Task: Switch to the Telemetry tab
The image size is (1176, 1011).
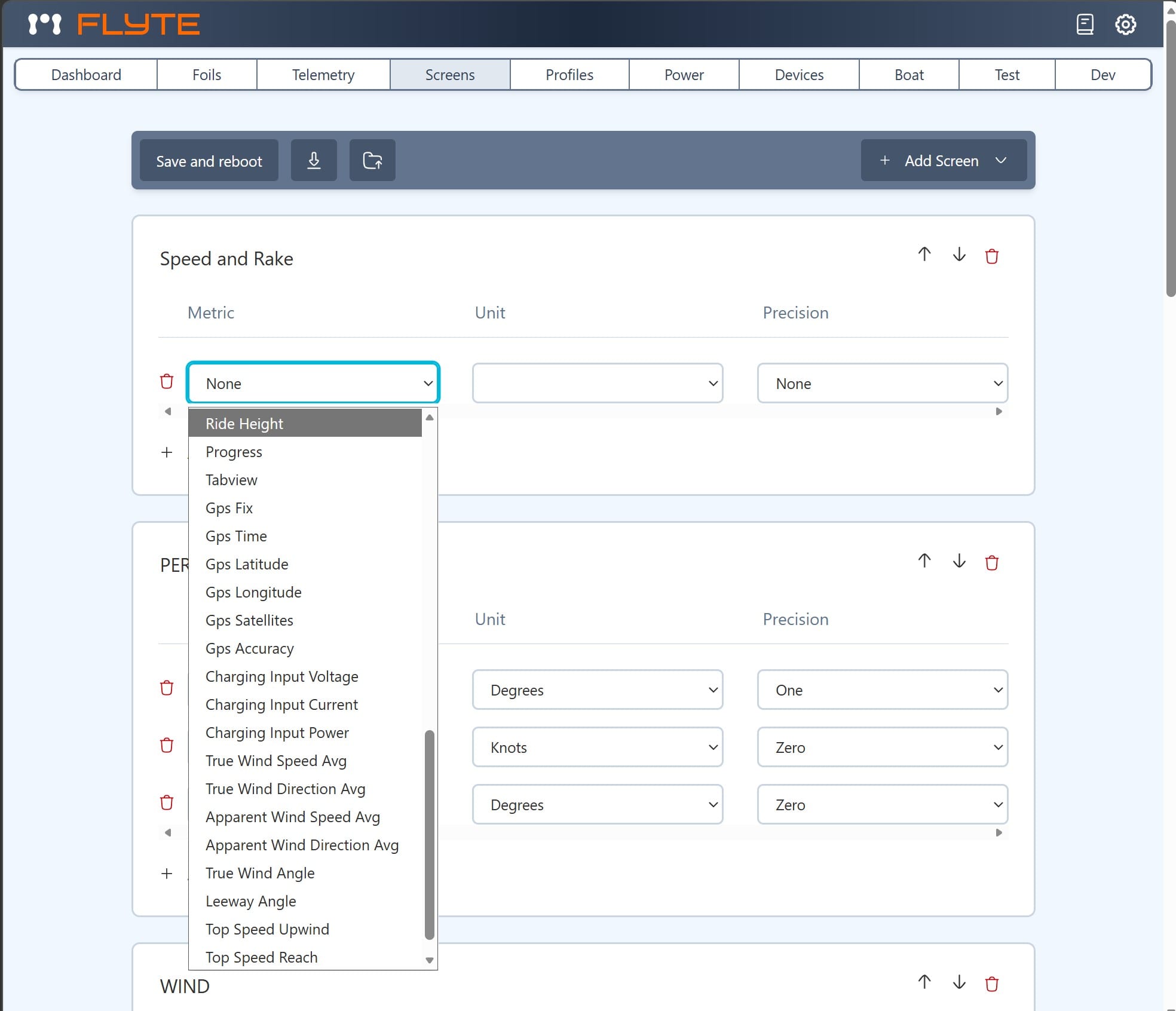Action: 323,75
